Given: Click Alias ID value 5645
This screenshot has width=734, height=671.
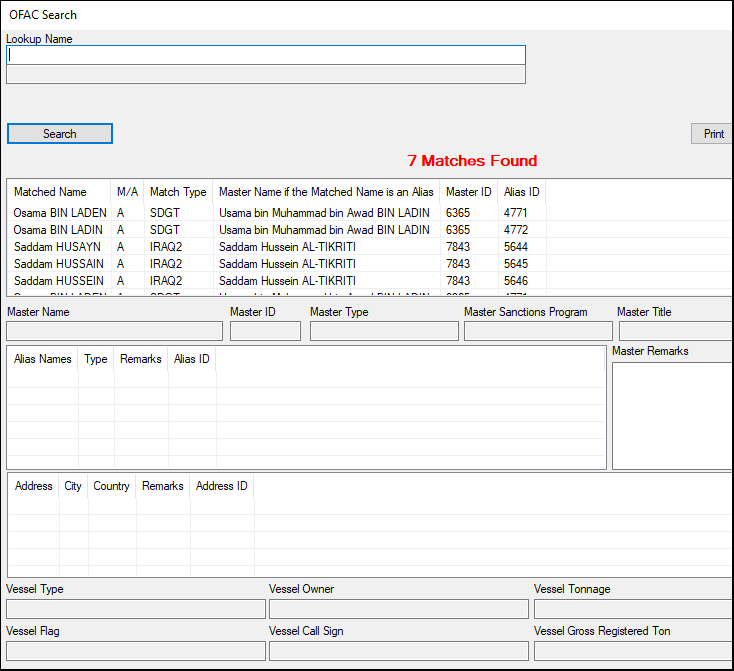Looking at the screenshot, I should point(516,264).
